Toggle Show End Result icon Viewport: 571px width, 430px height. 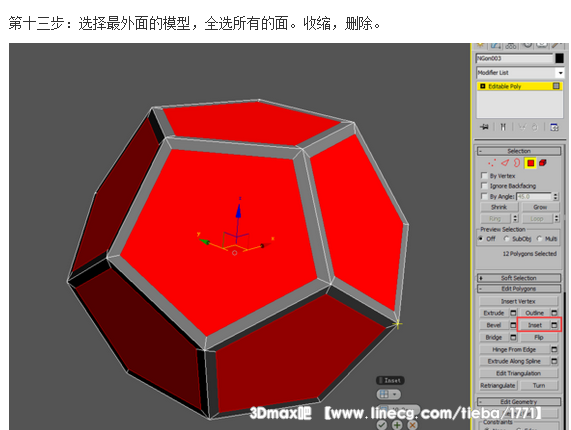[x=503, y=127]
